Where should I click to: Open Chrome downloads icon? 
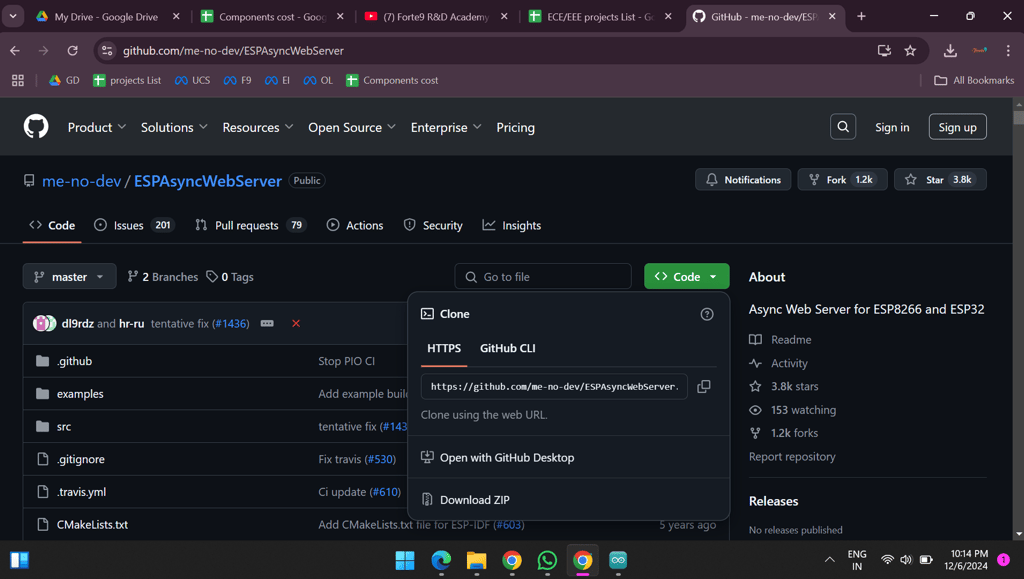click(x=950, y=50)
